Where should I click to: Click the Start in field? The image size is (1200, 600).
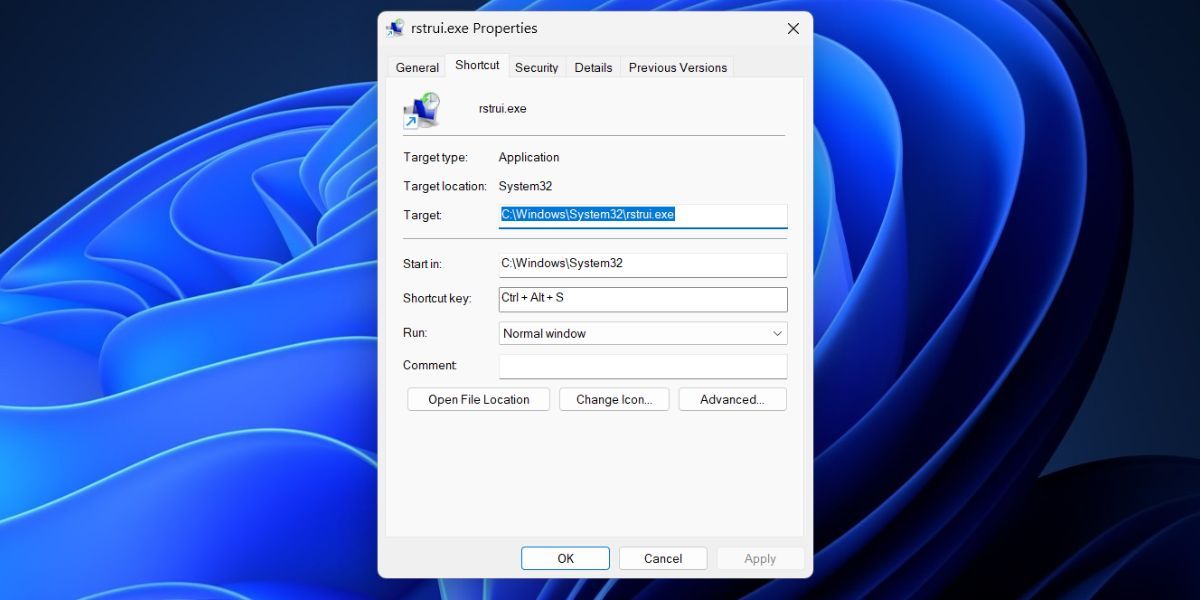coord(643,264)
